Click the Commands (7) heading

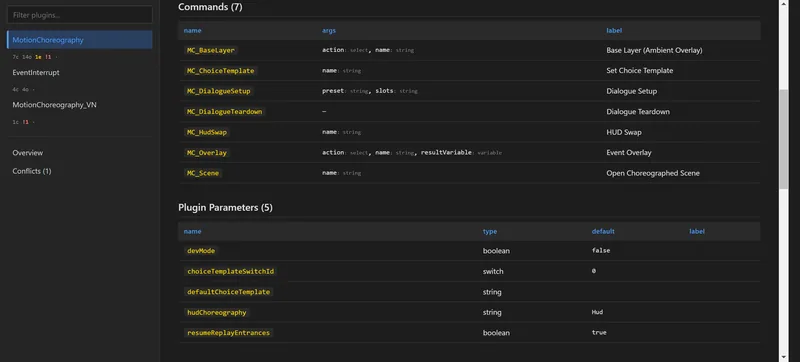[x=210, y=7]
